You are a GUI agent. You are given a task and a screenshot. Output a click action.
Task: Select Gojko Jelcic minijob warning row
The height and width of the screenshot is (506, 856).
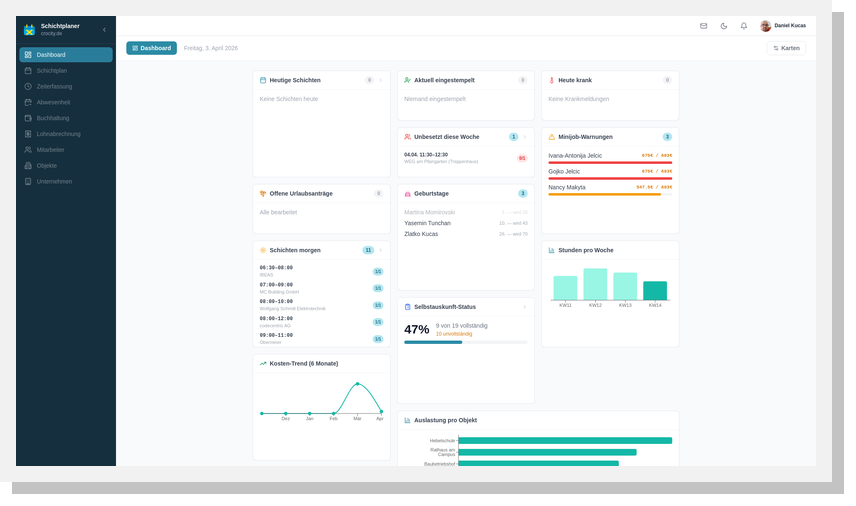click(610, 173)
